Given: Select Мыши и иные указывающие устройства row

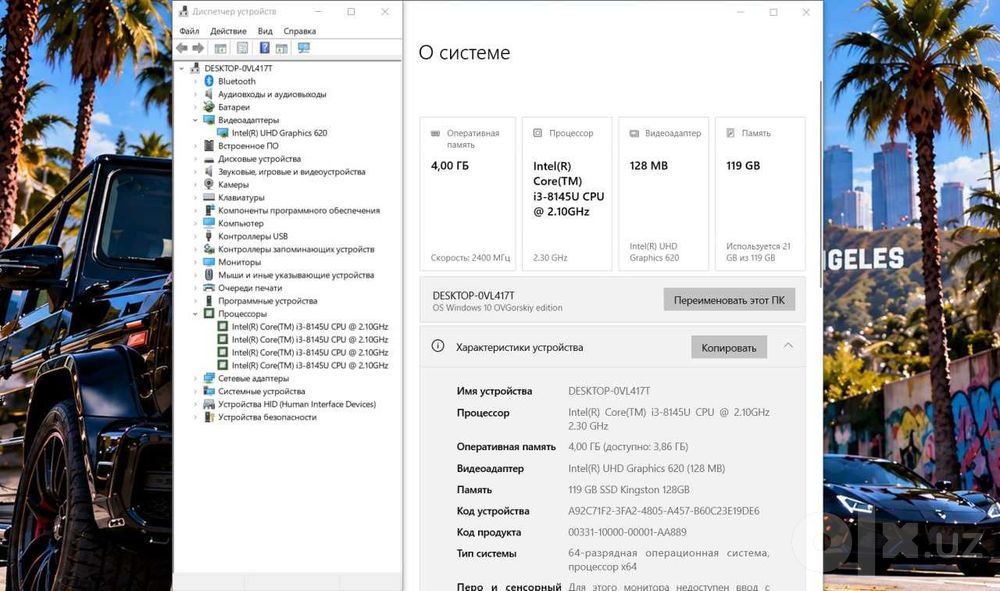Looking at the screenshot, I should (296, 275).
